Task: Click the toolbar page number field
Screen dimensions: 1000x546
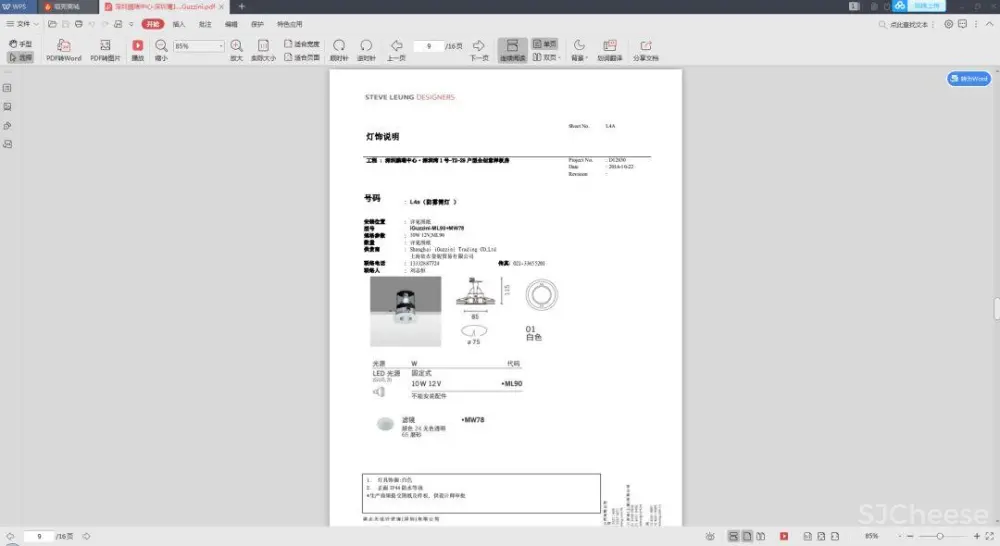Action: (429, 46)
